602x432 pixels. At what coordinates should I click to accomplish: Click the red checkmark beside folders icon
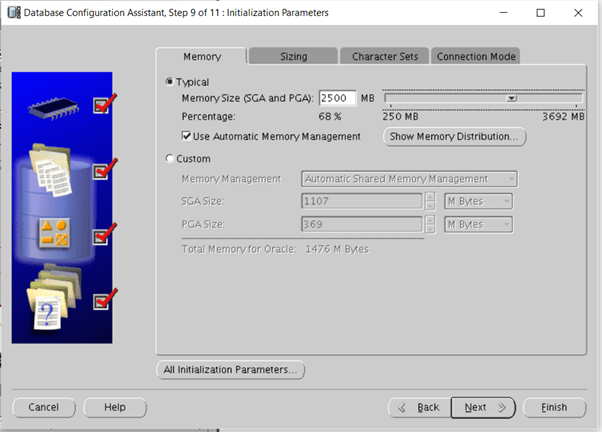104,300
